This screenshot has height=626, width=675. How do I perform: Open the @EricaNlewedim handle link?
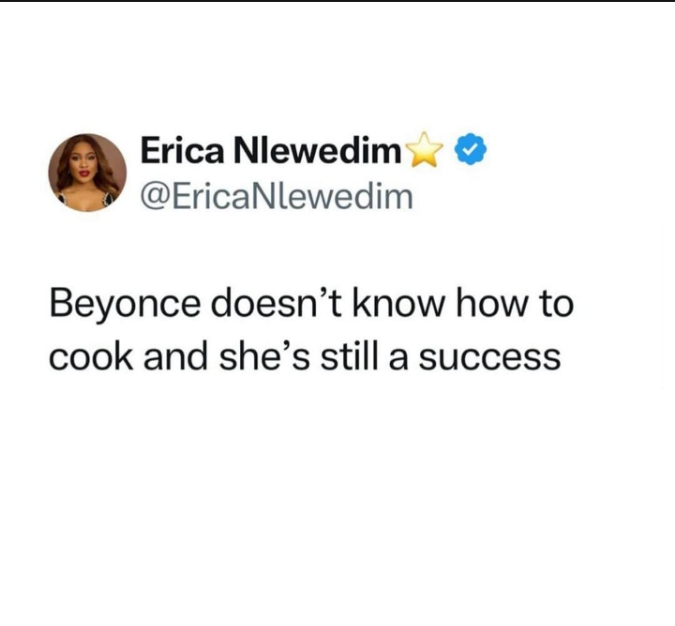pyautogui.click(x=276, y=198)
